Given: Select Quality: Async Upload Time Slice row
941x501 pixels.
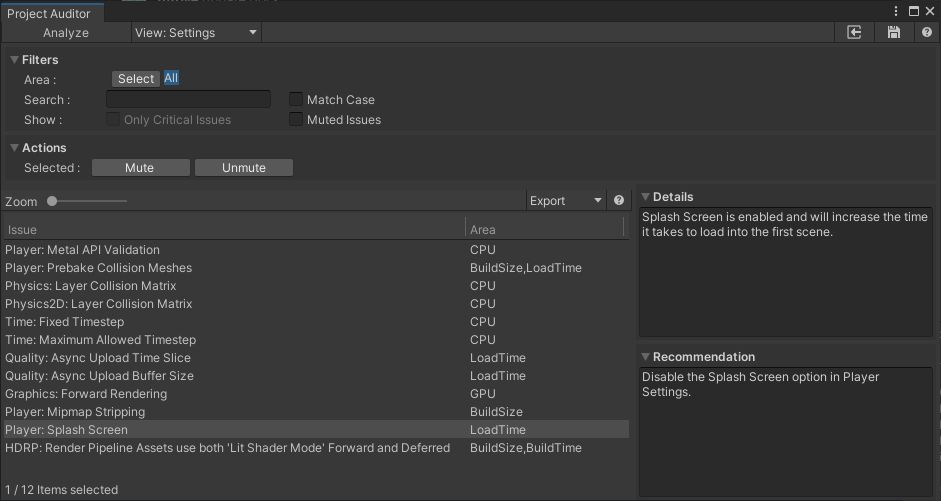Looking at the screenshot, I should 316,358.
